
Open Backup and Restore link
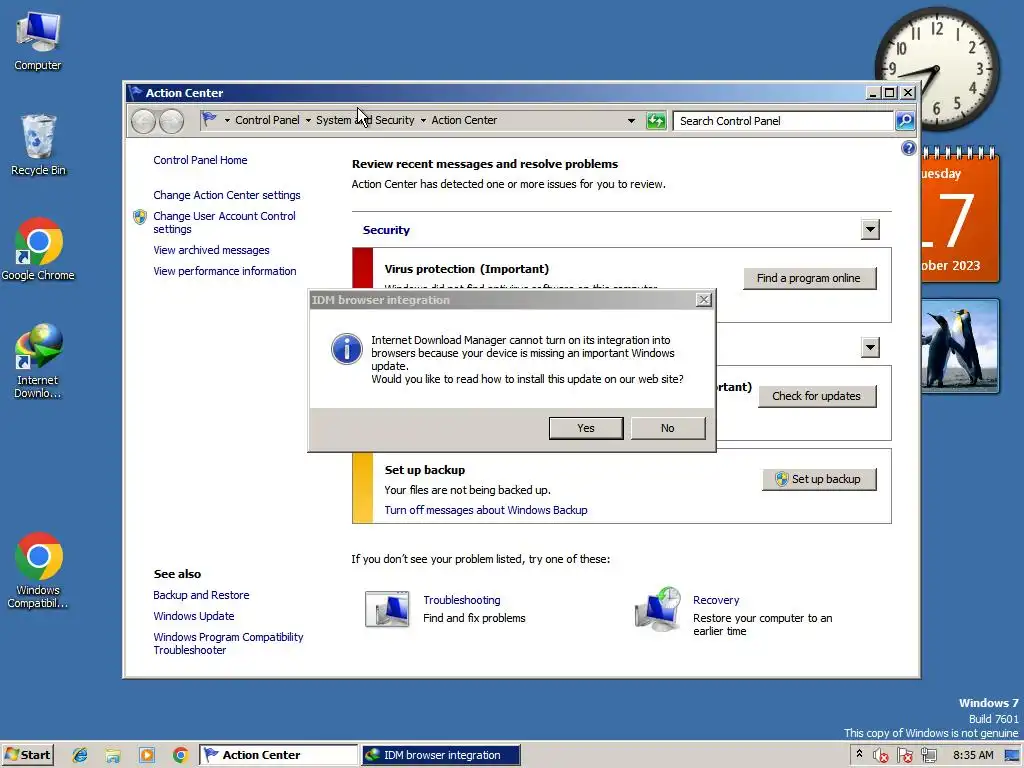(x=201, y=595)
